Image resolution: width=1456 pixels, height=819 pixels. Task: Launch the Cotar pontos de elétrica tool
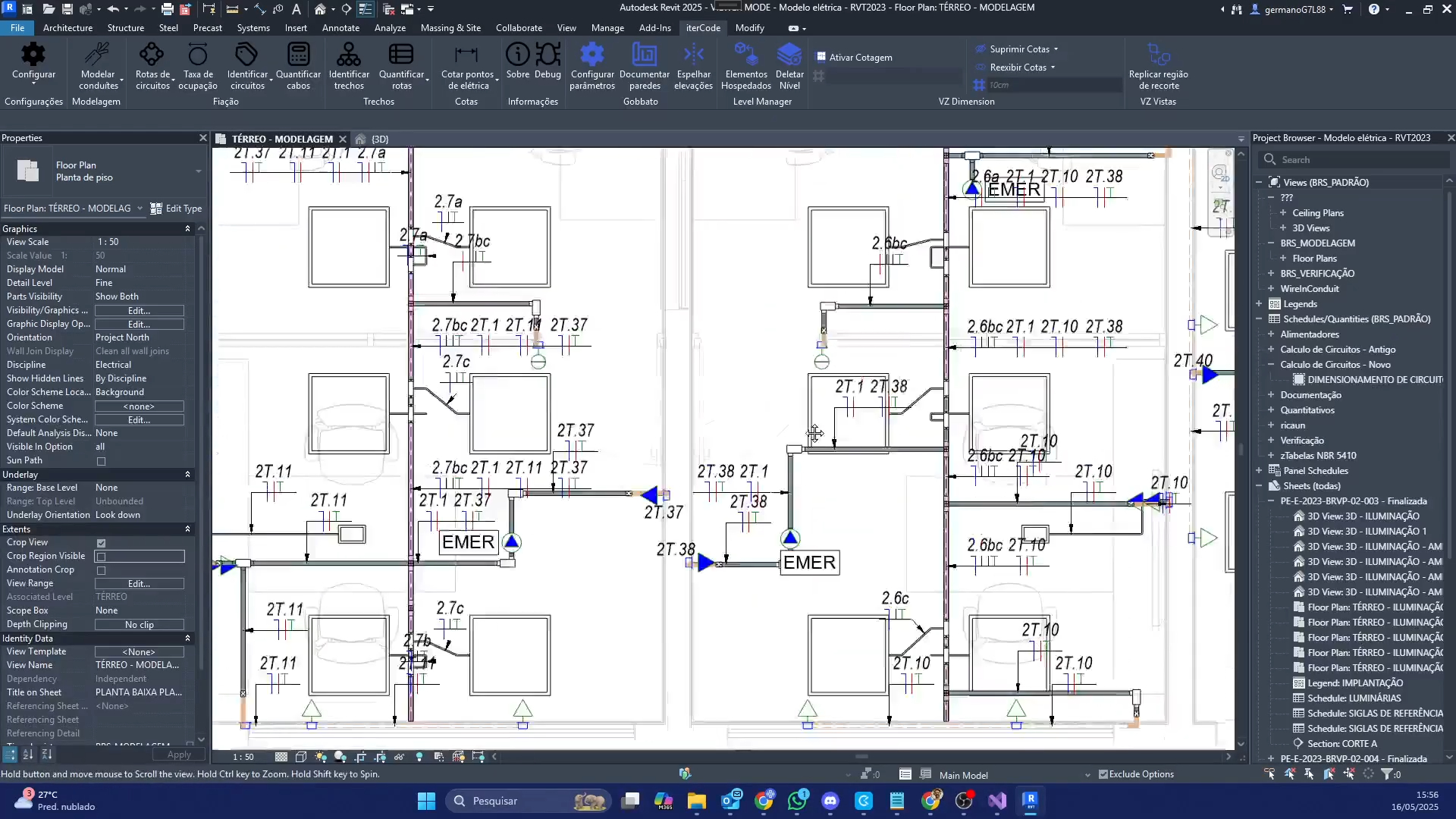(x=466, y=55)
